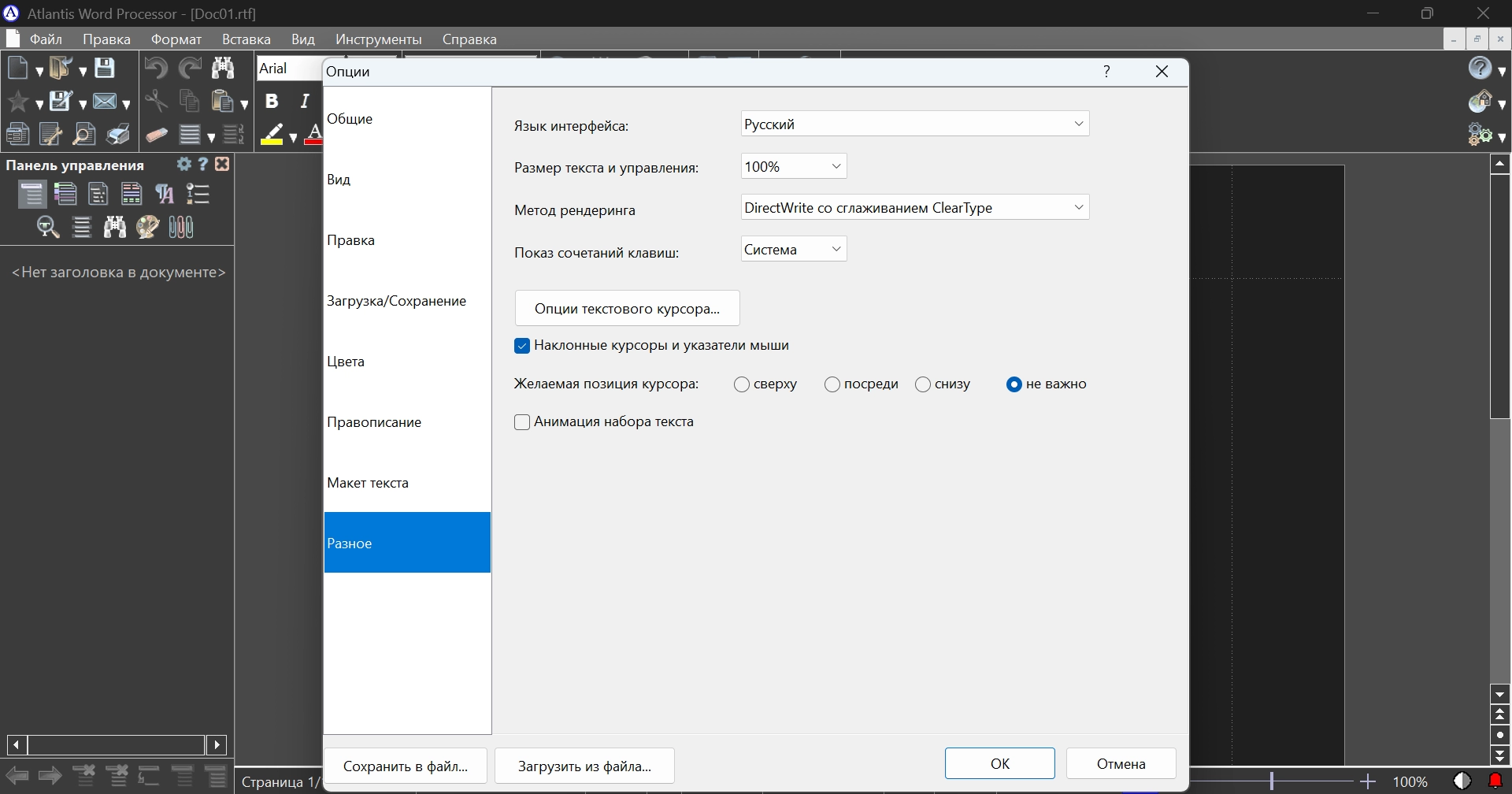Click the font name field showing Arial
Image resolution: width=1512 pixels, height=794 pixels.
point(288,69)
